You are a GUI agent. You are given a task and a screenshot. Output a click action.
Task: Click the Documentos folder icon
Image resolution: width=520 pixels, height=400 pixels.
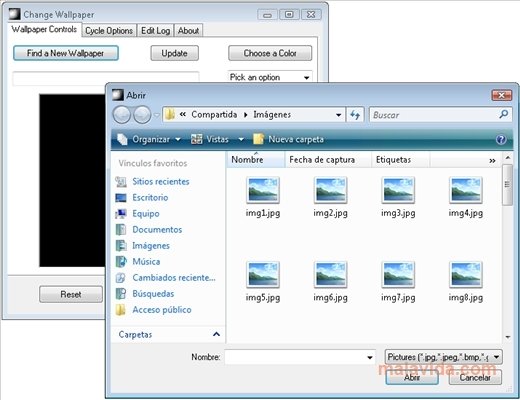[x=121, y=230]
